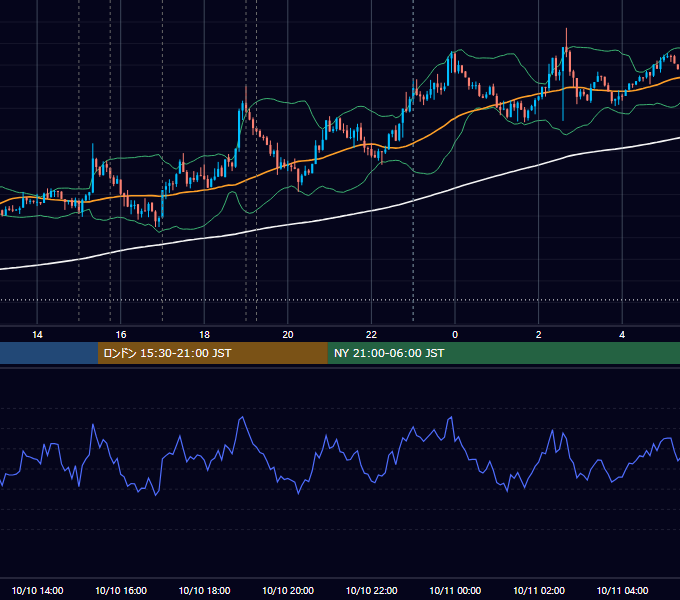Click the bottom axis label 10/11 04:00
The height and width of the screenshot is (600, 680).
622,590
